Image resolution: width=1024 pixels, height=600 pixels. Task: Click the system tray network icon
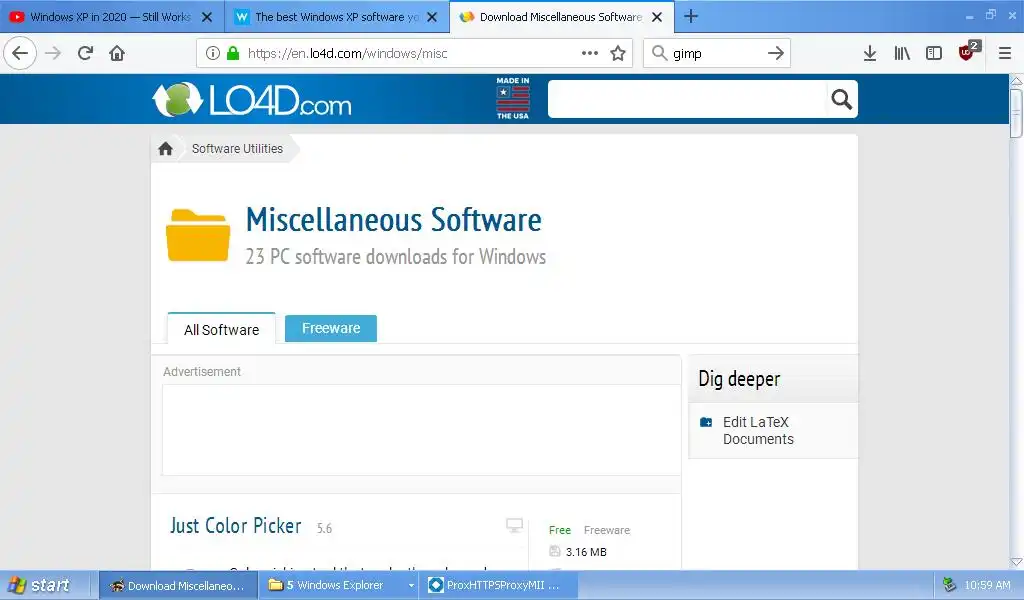click(x=949, y=585)
